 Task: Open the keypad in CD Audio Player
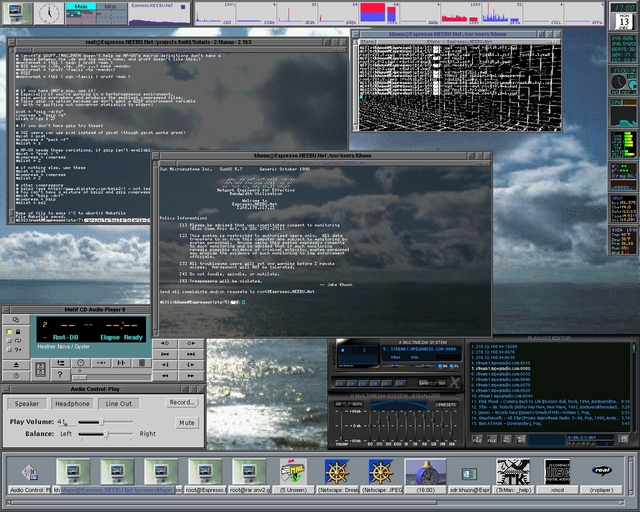[x=40, y=370]
